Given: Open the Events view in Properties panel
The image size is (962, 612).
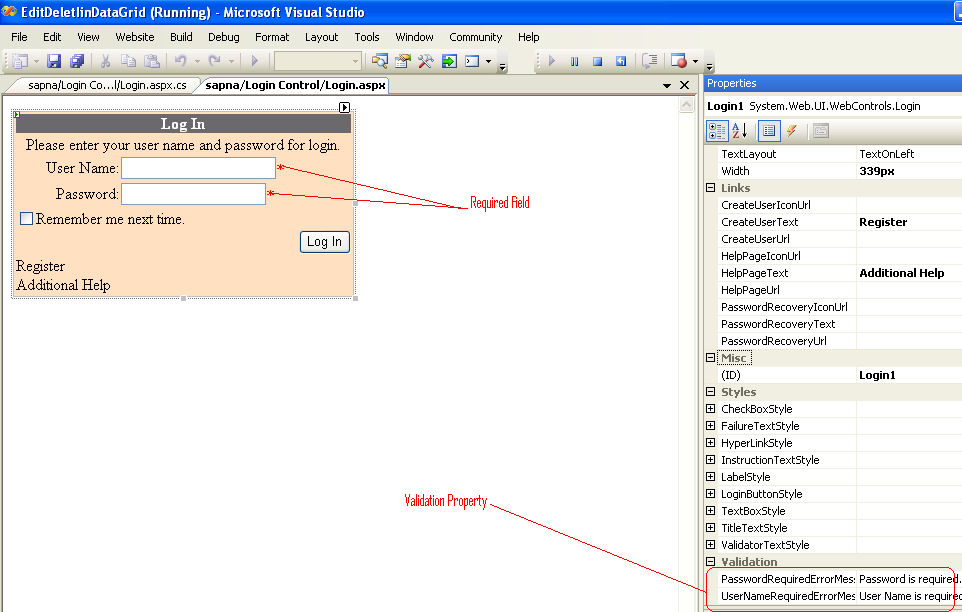Looking at the screenshot, I should (x=790, y=131).
